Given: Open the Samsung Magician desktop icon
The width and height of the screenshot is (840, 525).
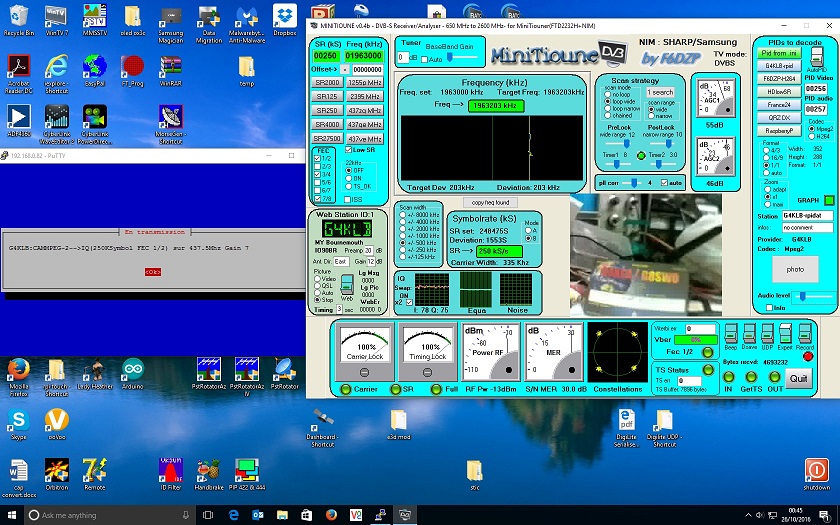Looking at the screenshot, I should pos(171,24).
